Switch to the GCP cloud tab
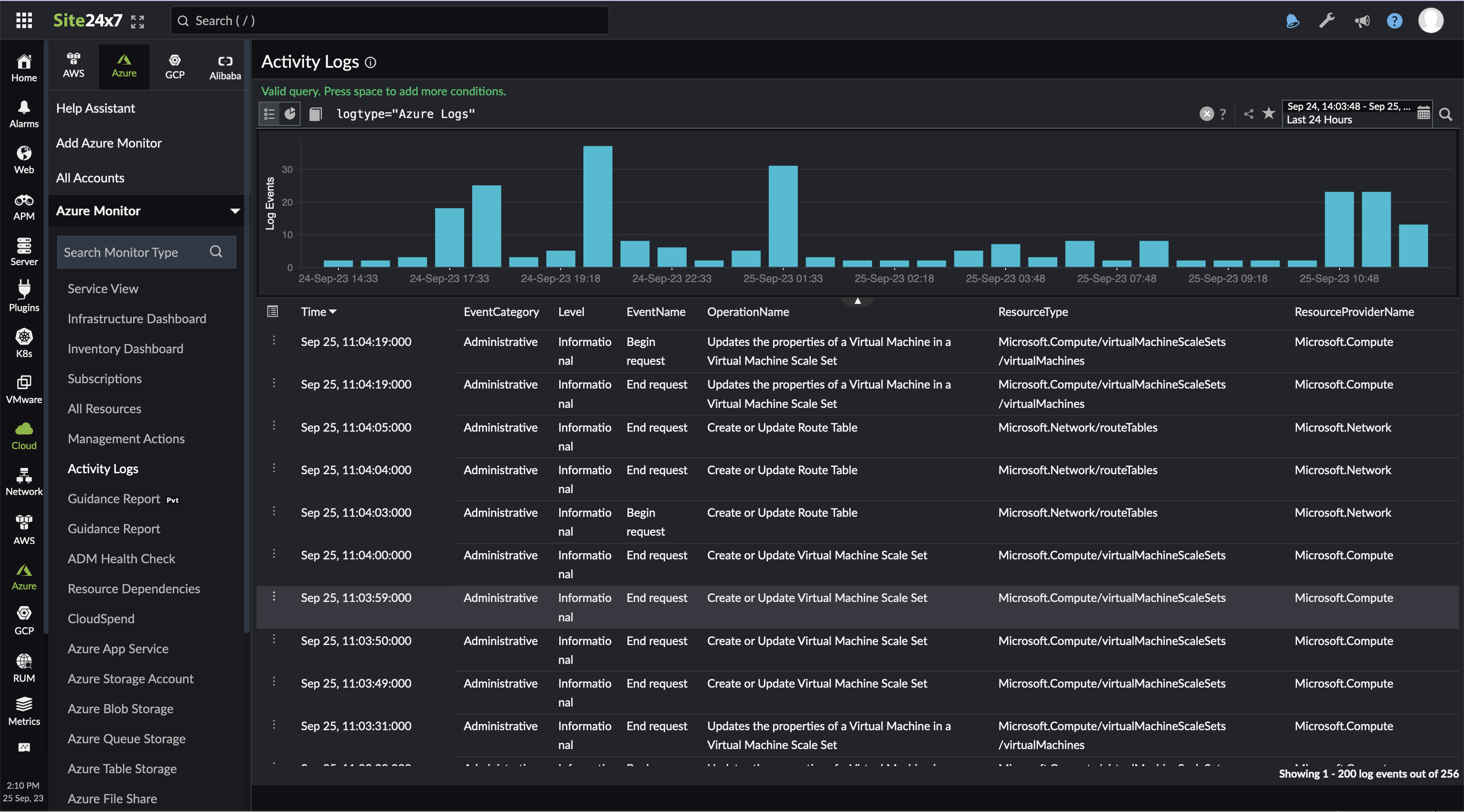1464x812 pixels. [175, 66]
